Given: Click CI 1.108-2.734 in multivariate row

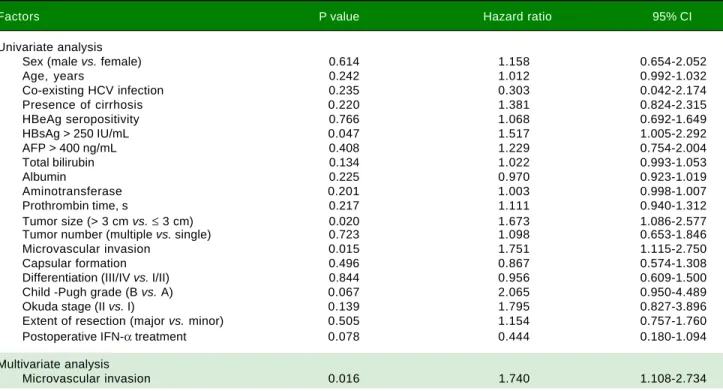Looking at the screenshot, I should point(673,378).
